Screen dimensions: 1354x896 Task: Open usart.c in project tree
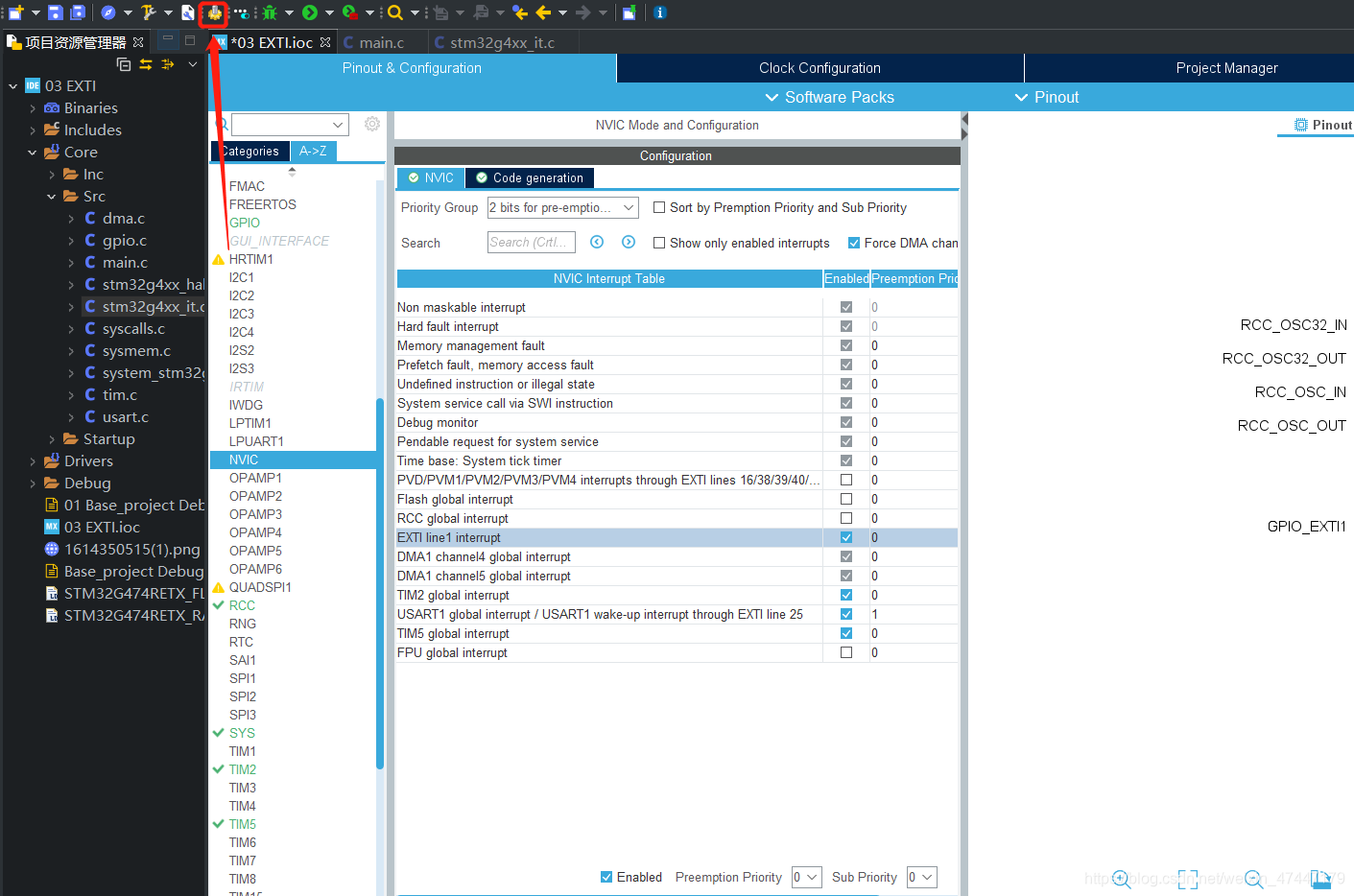(x=126, y=417)
